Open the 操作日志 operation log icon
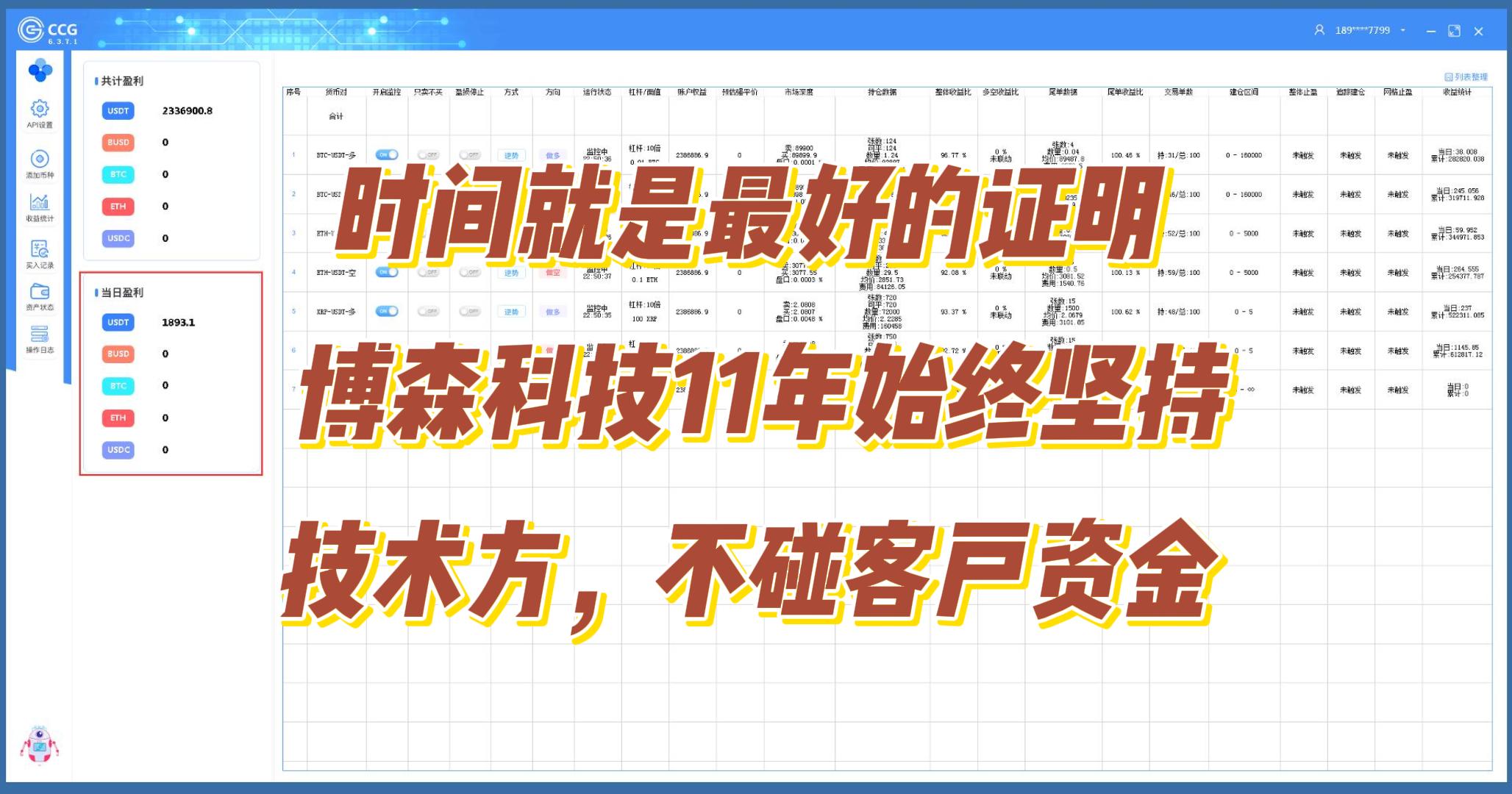This screenshot has height=794, width=1512. [x=40, y=335]
